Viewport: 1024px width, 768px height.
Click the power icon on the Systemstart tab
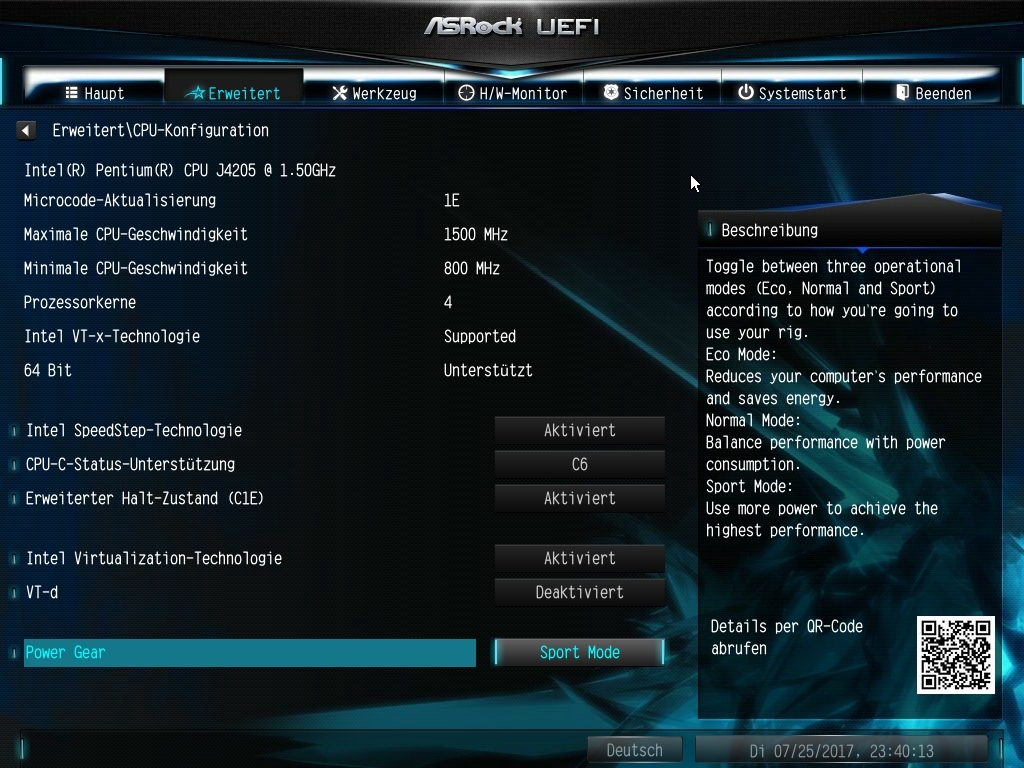click(x=746, y=93)
